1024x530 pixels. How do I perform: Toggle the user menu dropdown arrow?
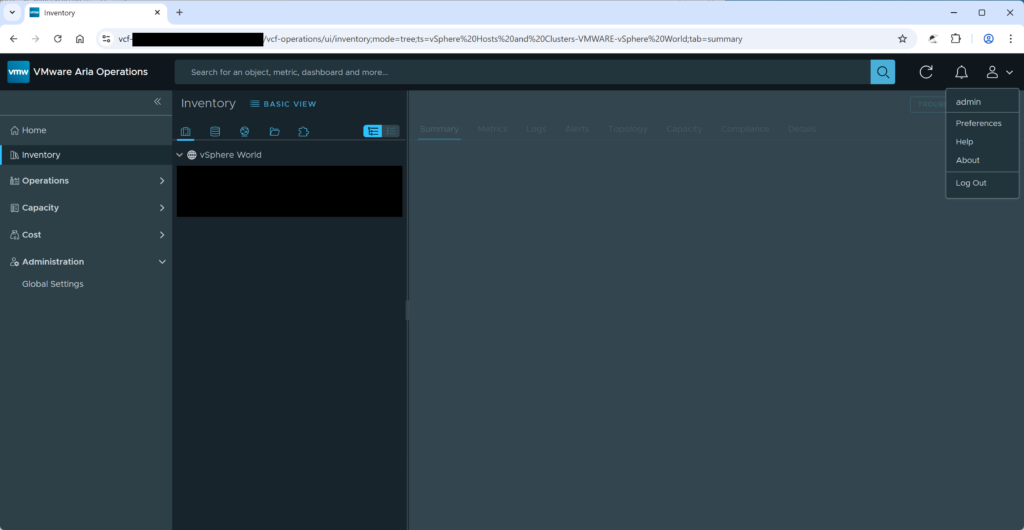click(x=1009, y=72)
